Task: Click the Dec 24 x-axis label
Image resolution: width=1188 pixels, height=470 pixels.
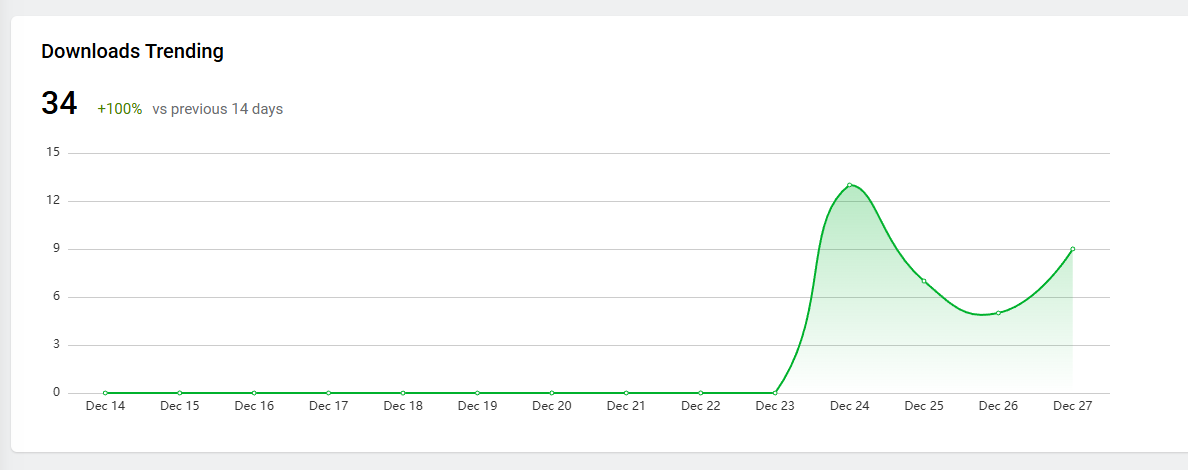Action: [x=849, y=406]
